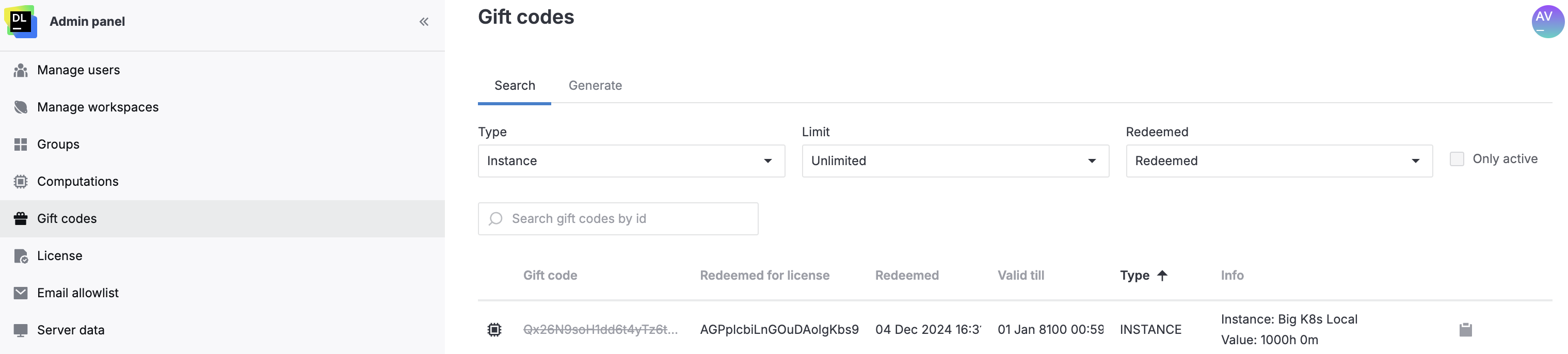
Task: Click the Email allowlist envelope icon
Action: point(20,293)
